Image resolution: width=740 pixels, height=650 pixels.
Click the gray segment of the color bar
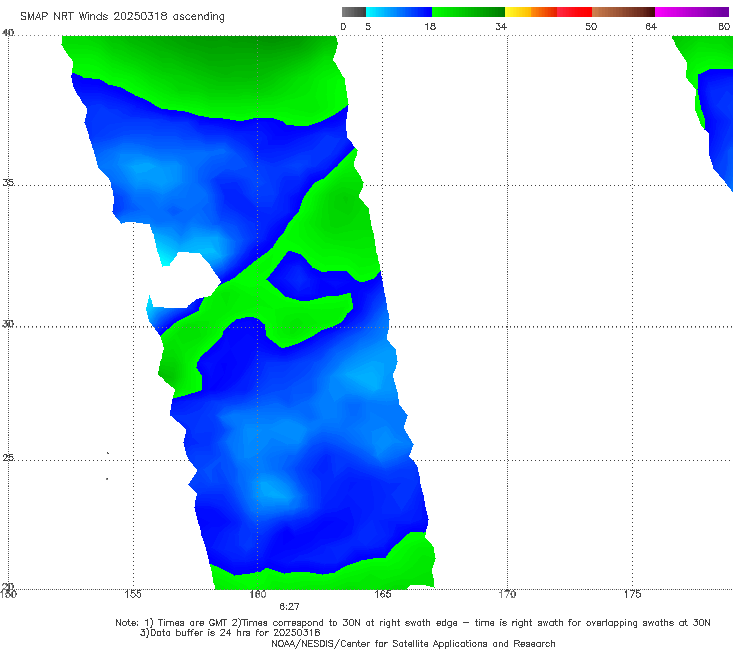[353, 12]
